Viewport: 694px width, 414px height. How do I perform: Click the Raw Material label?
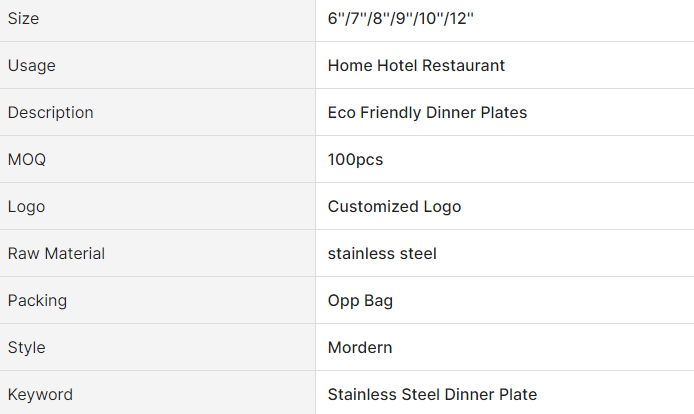[56, 254]
